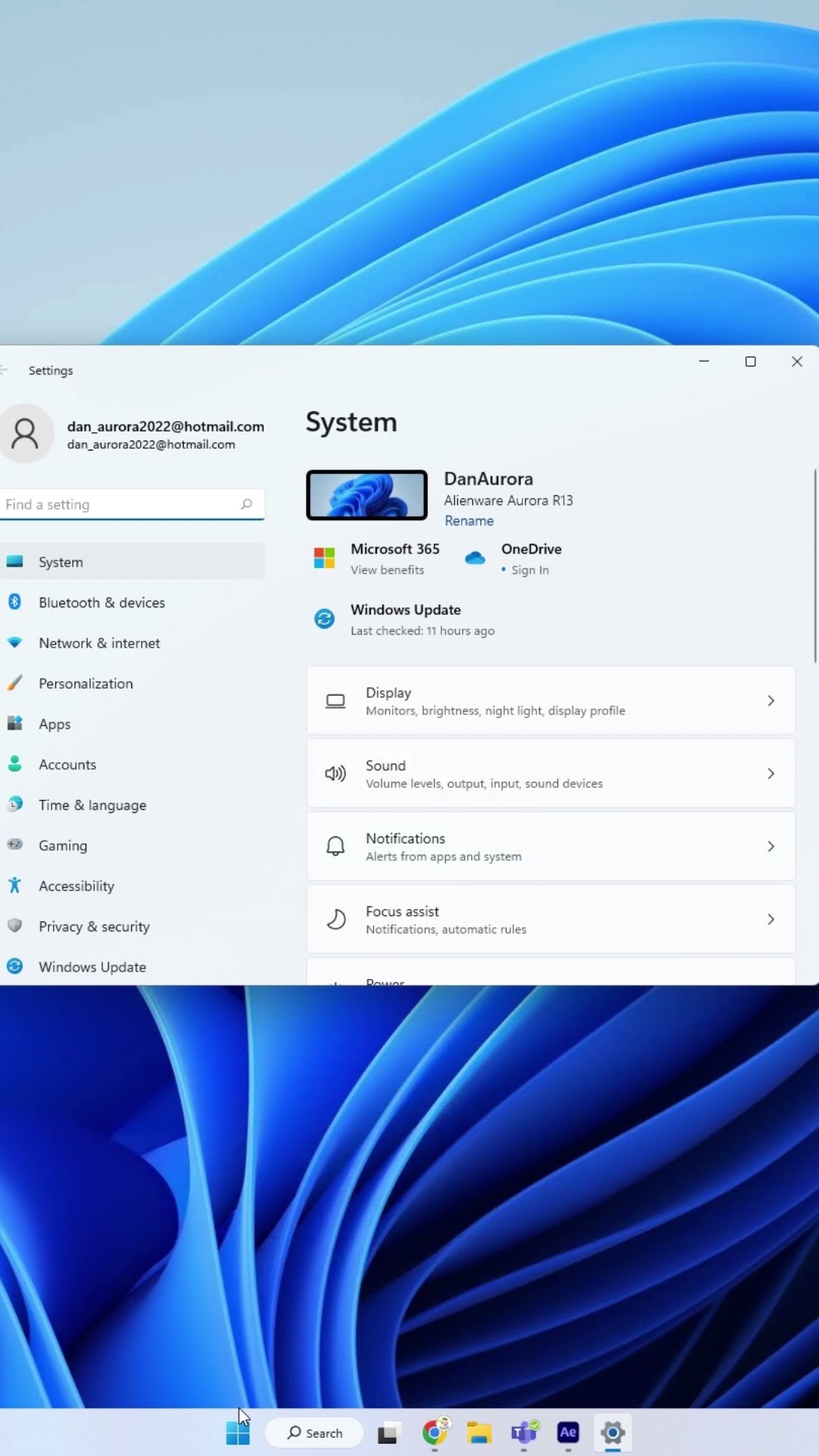This screenshot has width=819, height=1456.
Task: Open Google Chrome from the taskbar
Action: 435,1432
